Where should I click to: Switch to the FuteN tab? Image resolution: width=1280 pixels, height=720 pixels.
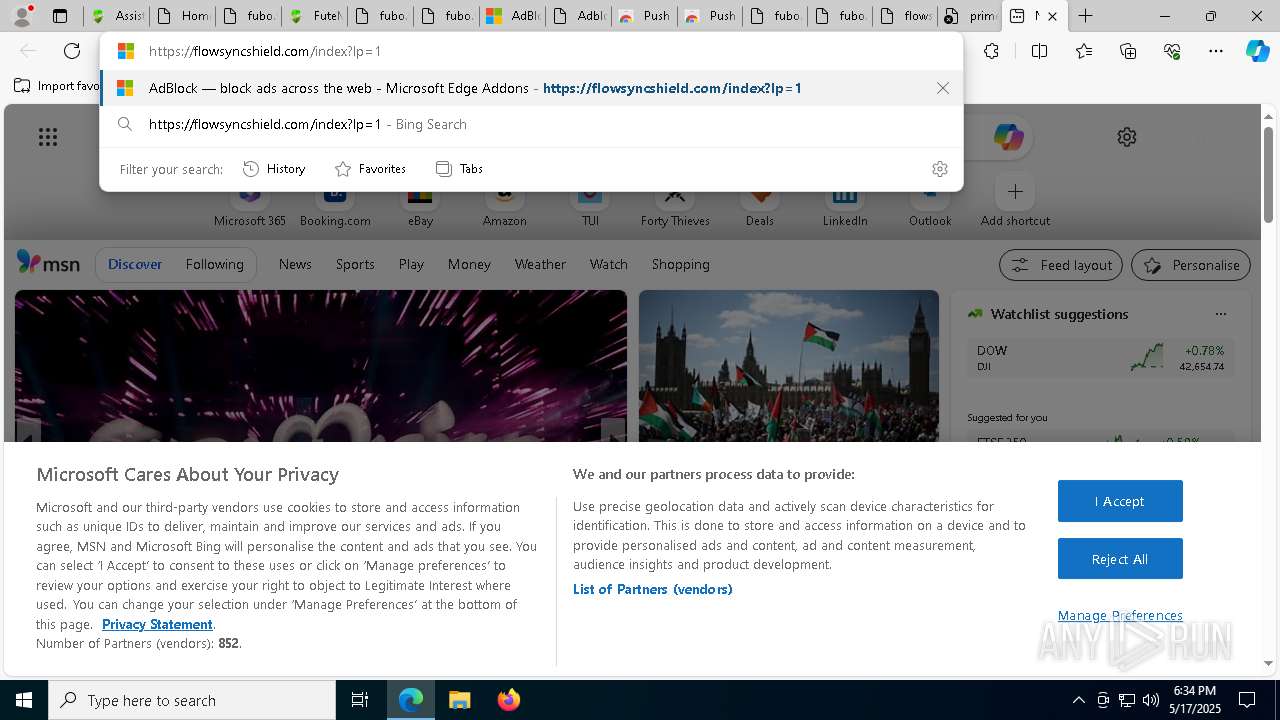pos(314,16)
